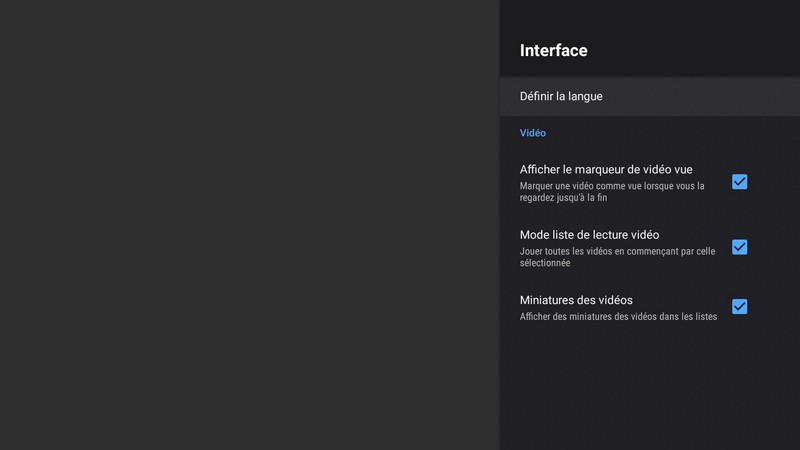
Task: Click the Vidéo section header
Action: (533, 132)
